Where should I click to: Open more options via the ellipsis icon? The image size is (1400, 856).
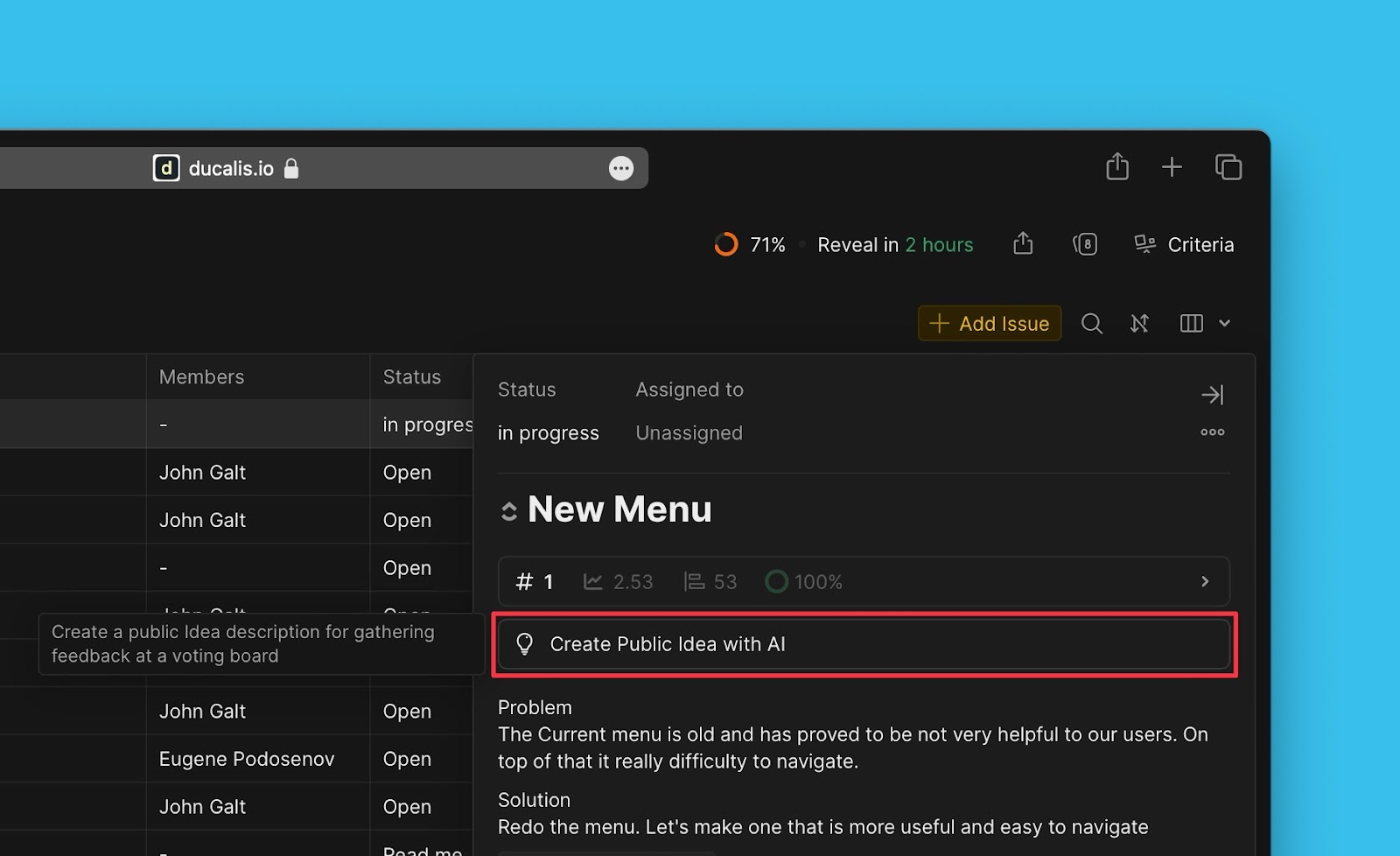tap(1212, 432)
